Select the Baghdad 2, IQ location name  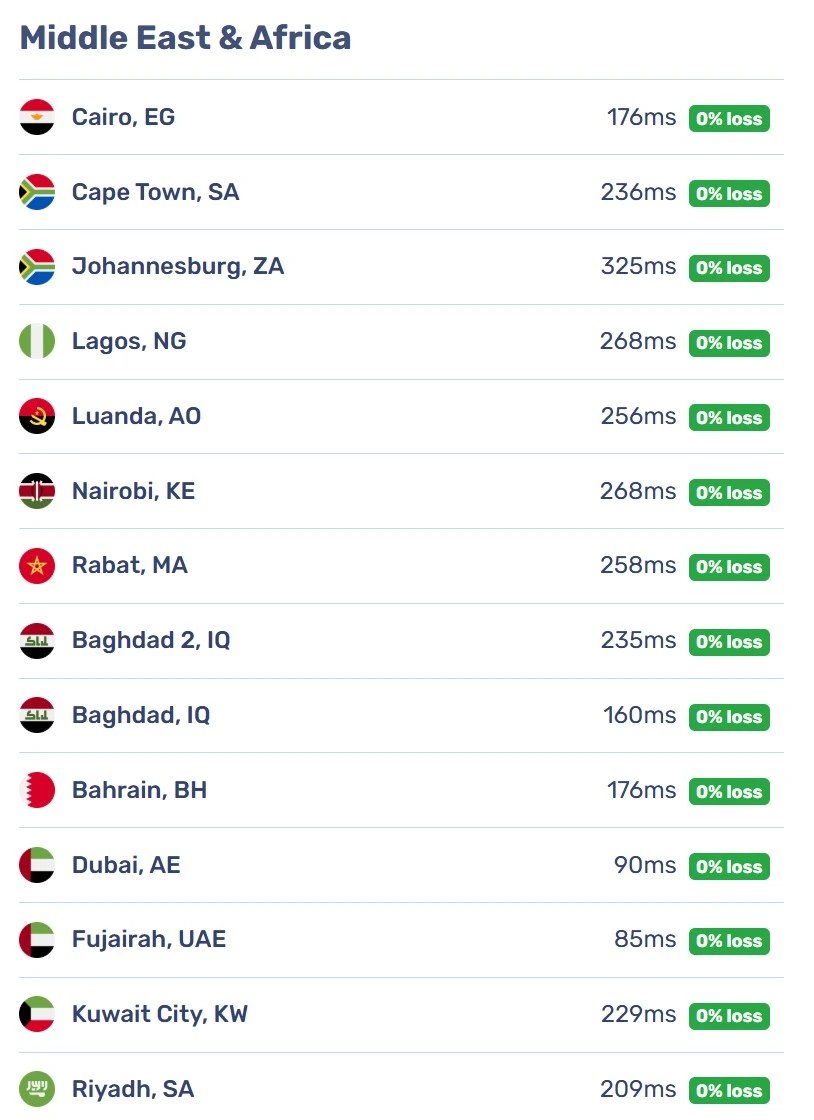151,641
